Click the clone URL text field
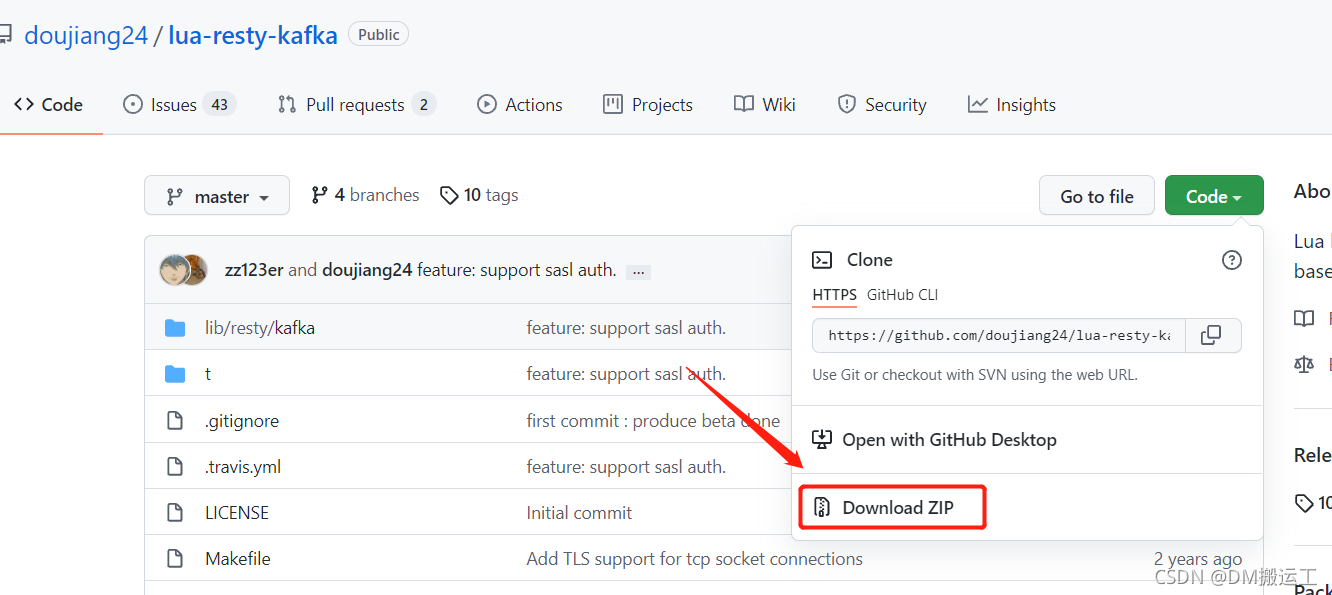This screenshot has width=1332, height=595. coord(998,335)
